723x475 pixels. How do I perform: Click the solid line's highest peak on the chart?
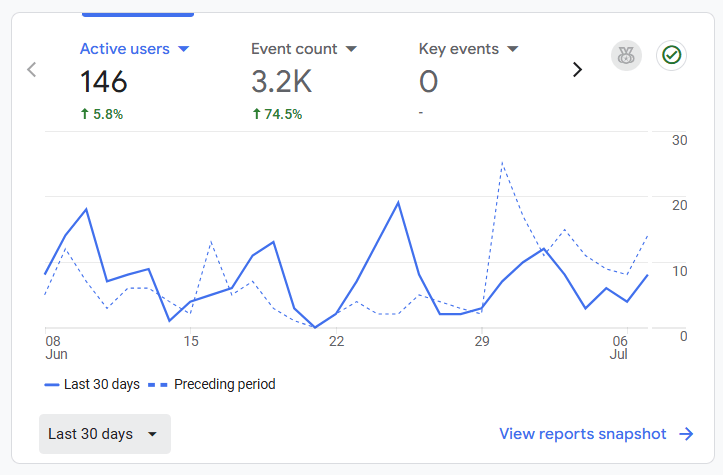click(x=399, y=203)
